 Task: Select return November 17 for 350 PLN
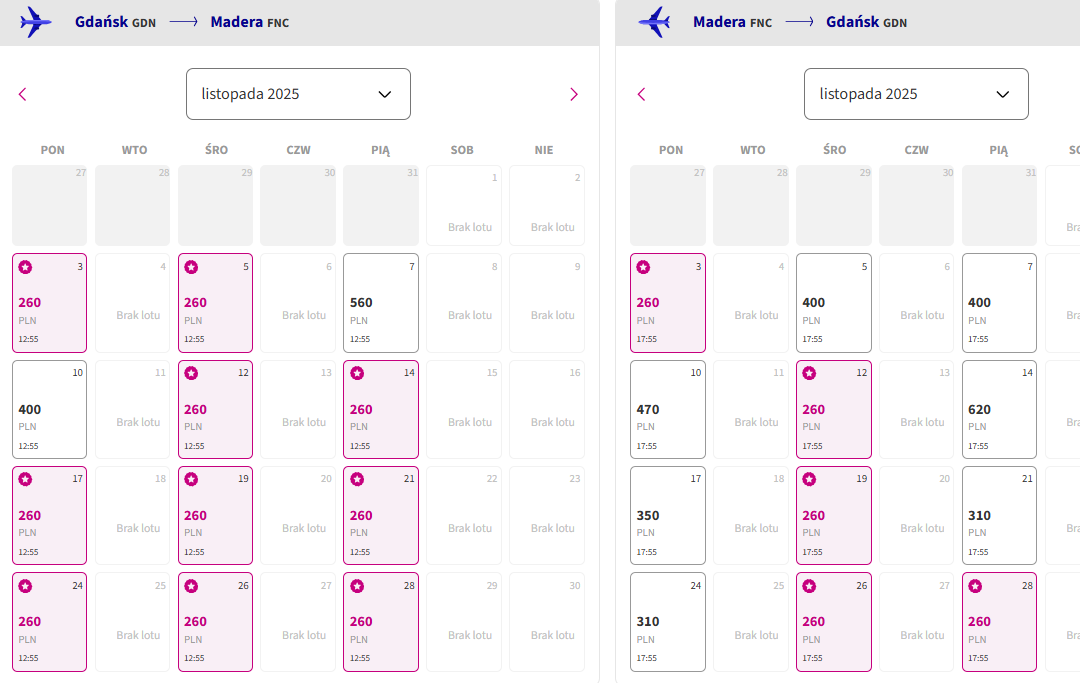pos(668,516)
